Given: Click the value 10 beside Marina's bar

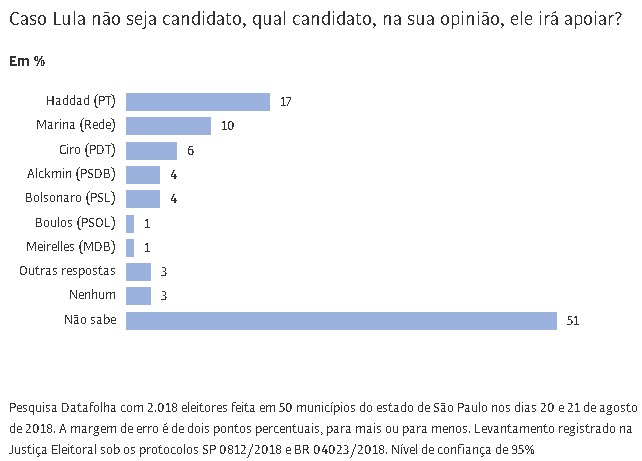Looking at the screenshot, I should tap(227, 126).
